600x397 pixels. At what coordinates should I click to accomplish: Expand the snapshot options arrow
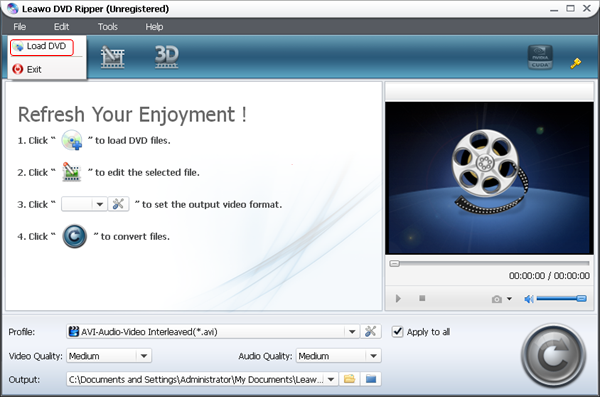coord(509,299)
